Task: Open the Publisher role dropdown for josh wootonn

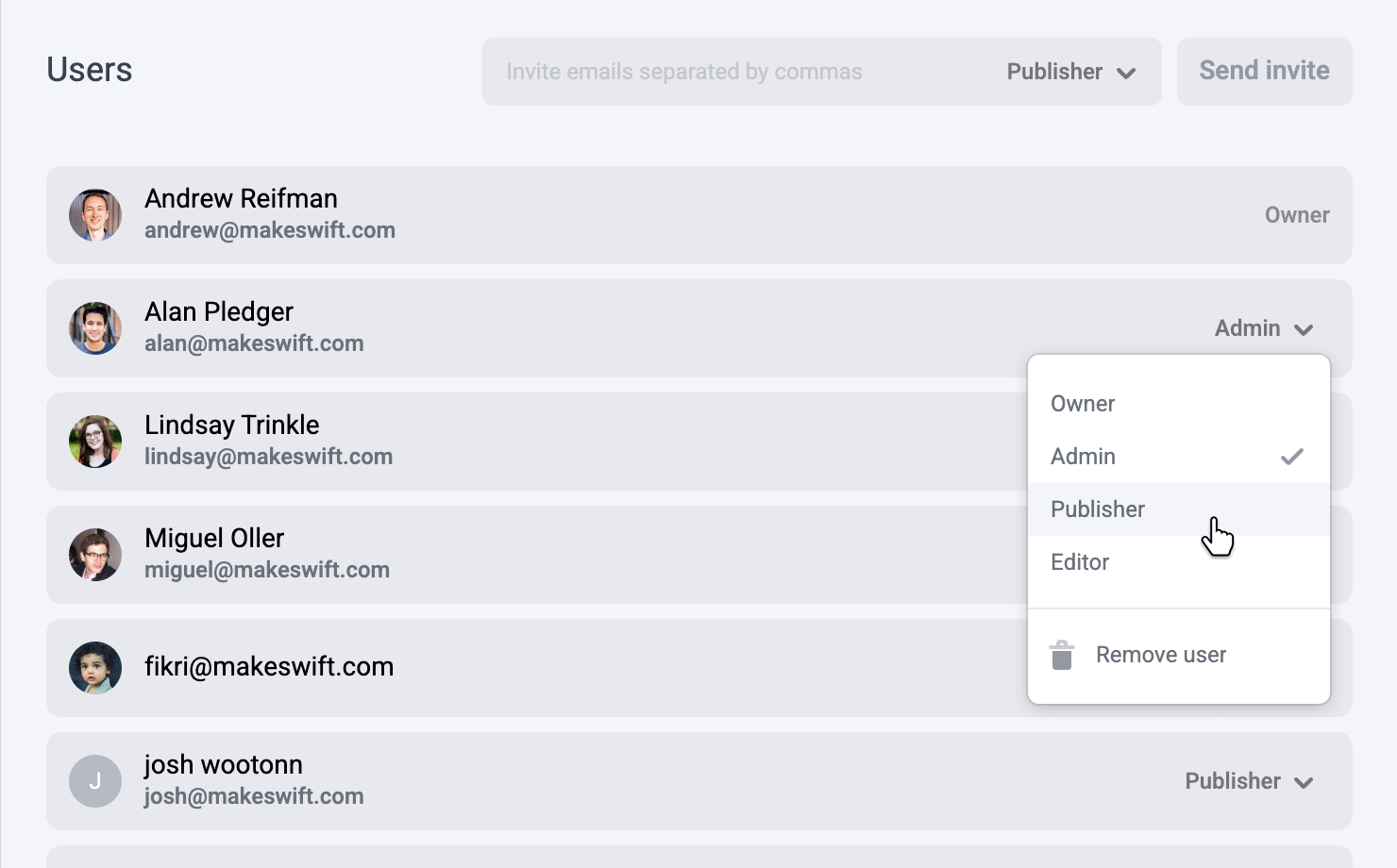Action: [x=1248, y=781]
